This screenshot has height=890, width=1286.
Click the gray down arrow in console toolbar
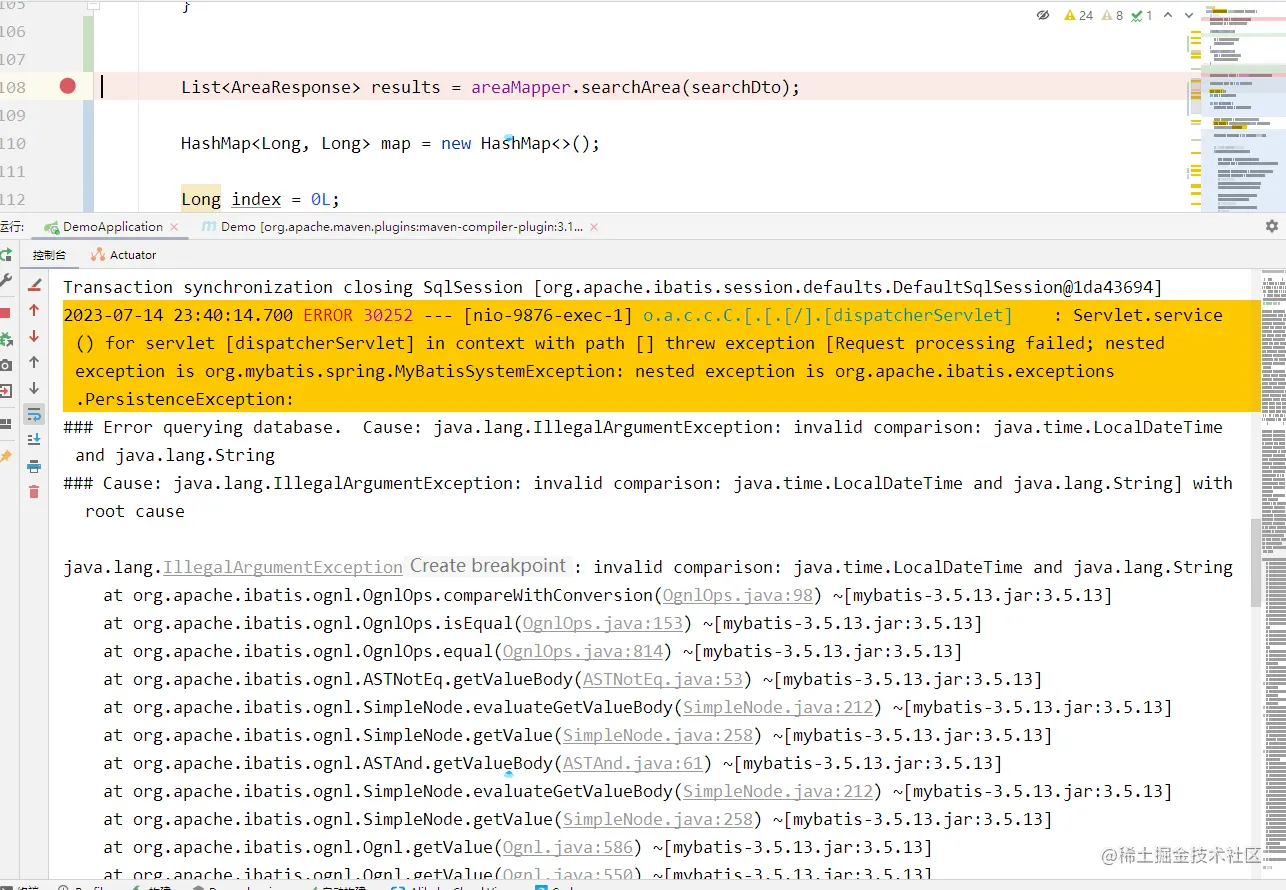coord(34,389)
